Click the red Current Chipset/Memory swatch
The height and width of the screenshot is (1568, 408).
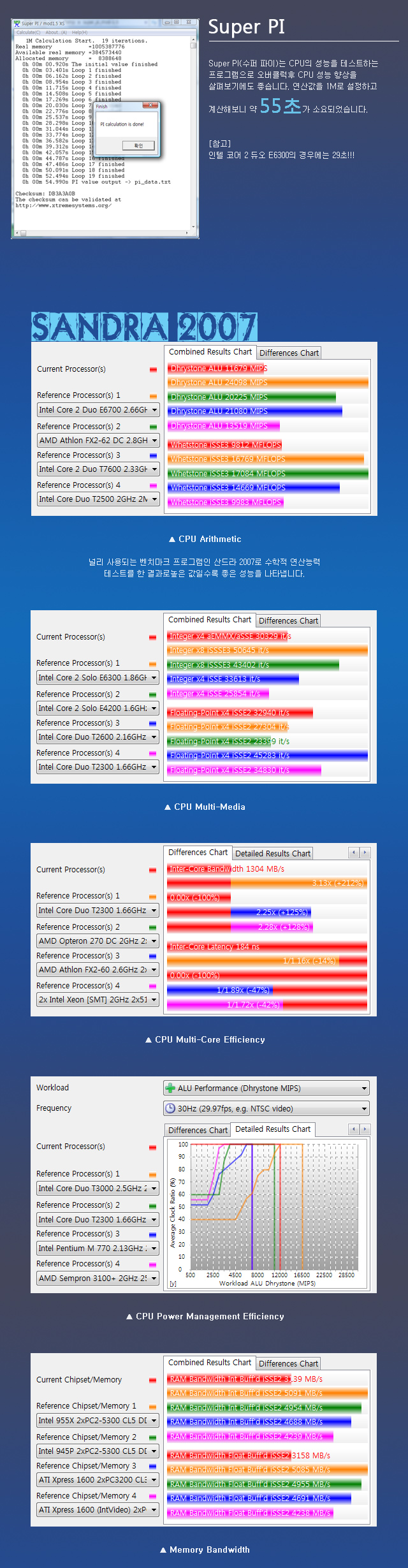tap(152, 1381)
